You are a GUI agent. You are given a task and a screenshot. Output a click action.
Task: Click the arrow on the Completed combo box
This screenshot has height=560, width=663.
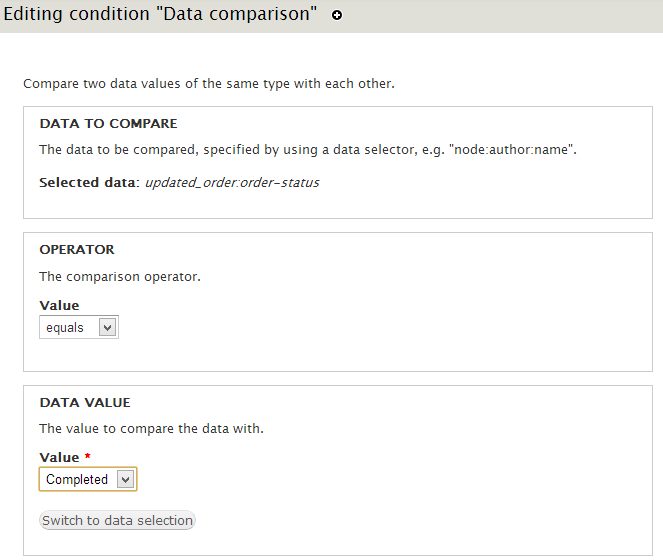pos(125,479)
